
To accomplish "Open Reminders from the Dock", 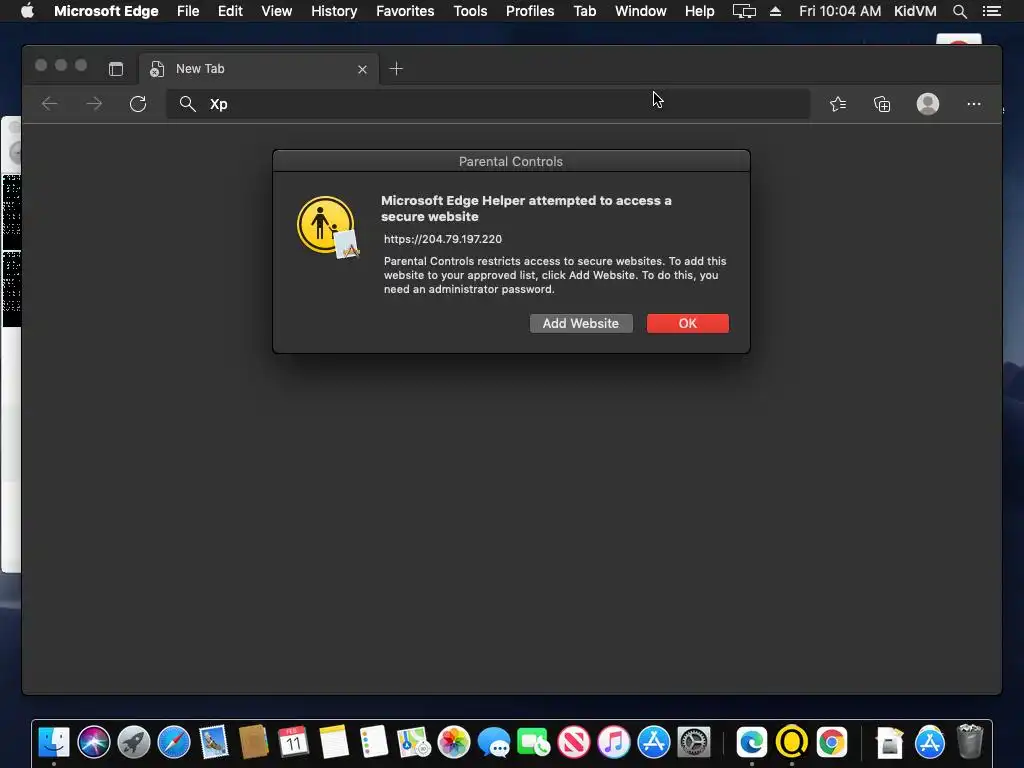I will point(374,742).
